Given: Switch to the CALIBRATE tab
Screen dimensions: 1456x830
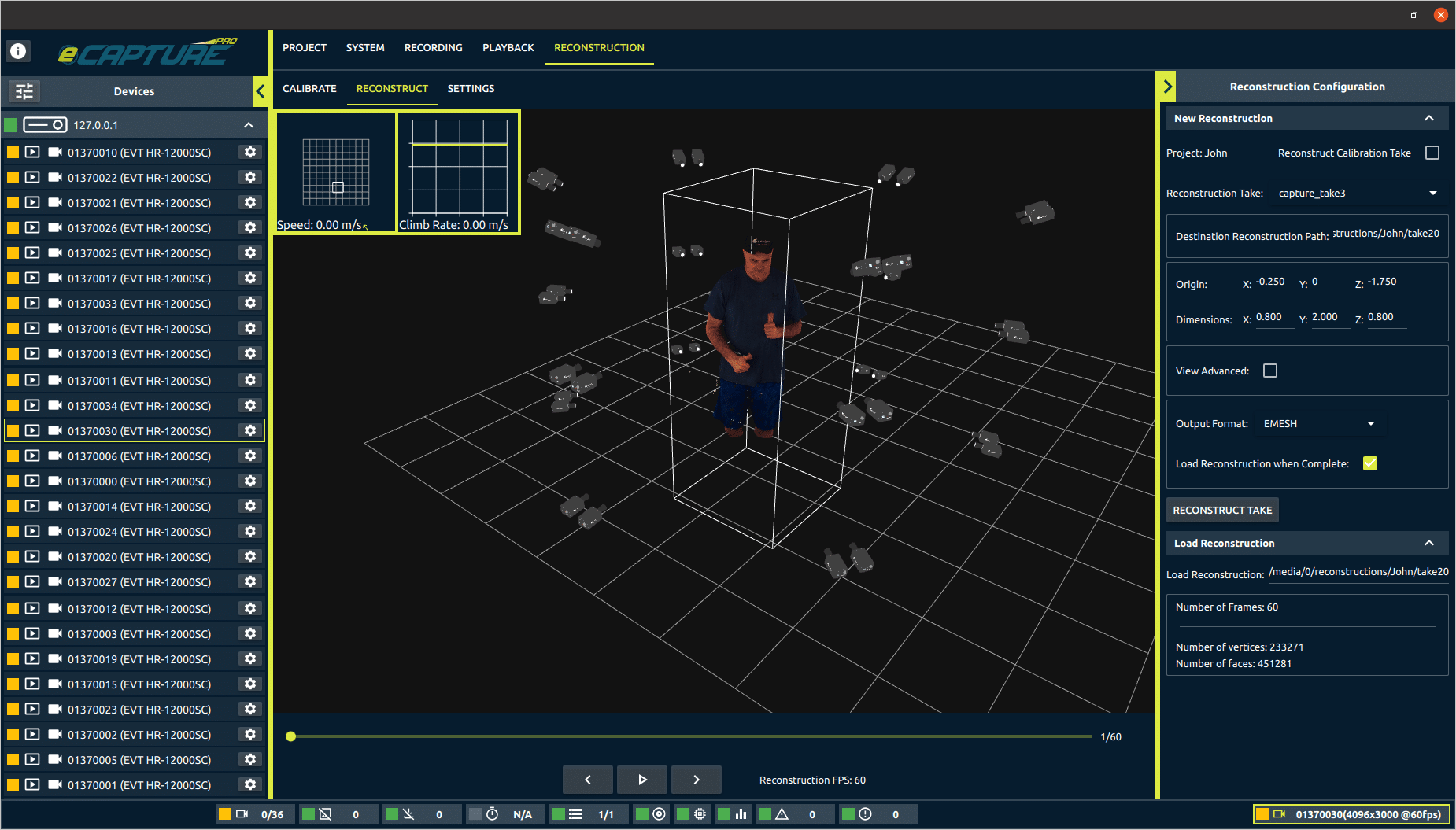Looking at the screenshot, I should pos(309,88).
